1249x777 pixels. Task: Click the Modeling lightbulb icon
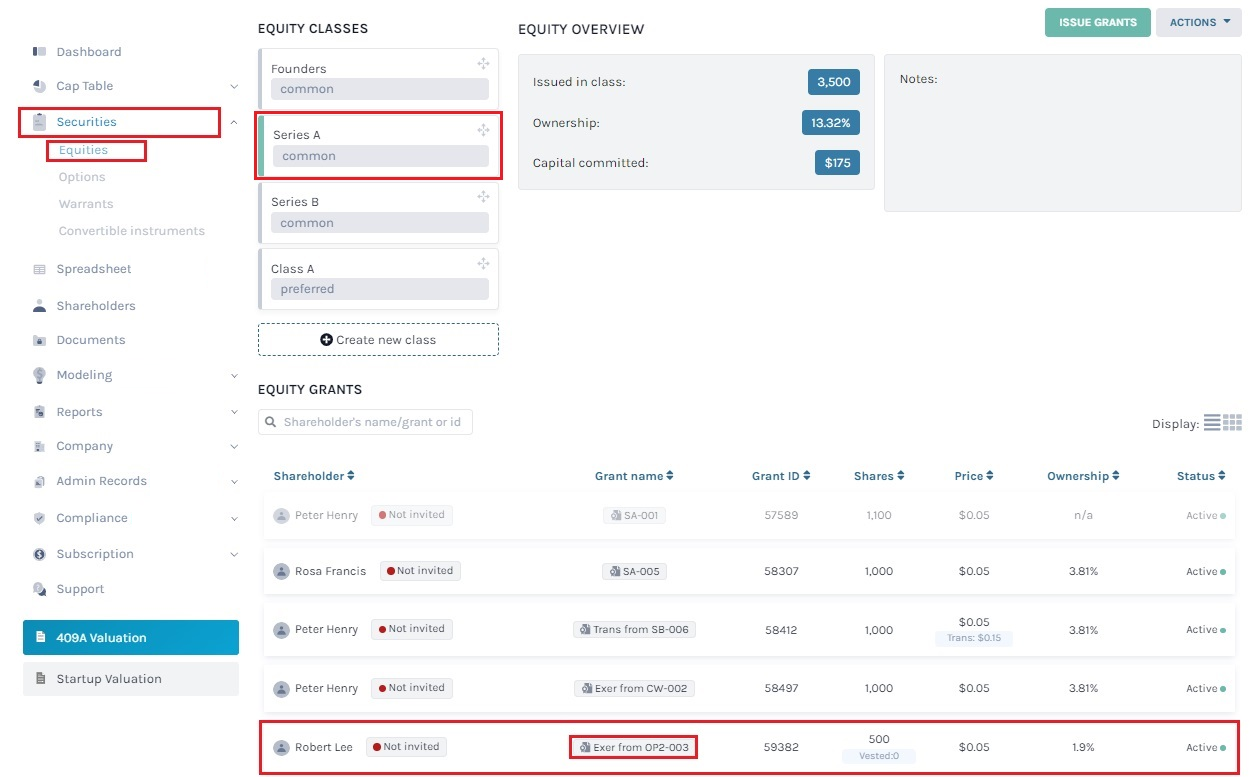tap(39, 375)
